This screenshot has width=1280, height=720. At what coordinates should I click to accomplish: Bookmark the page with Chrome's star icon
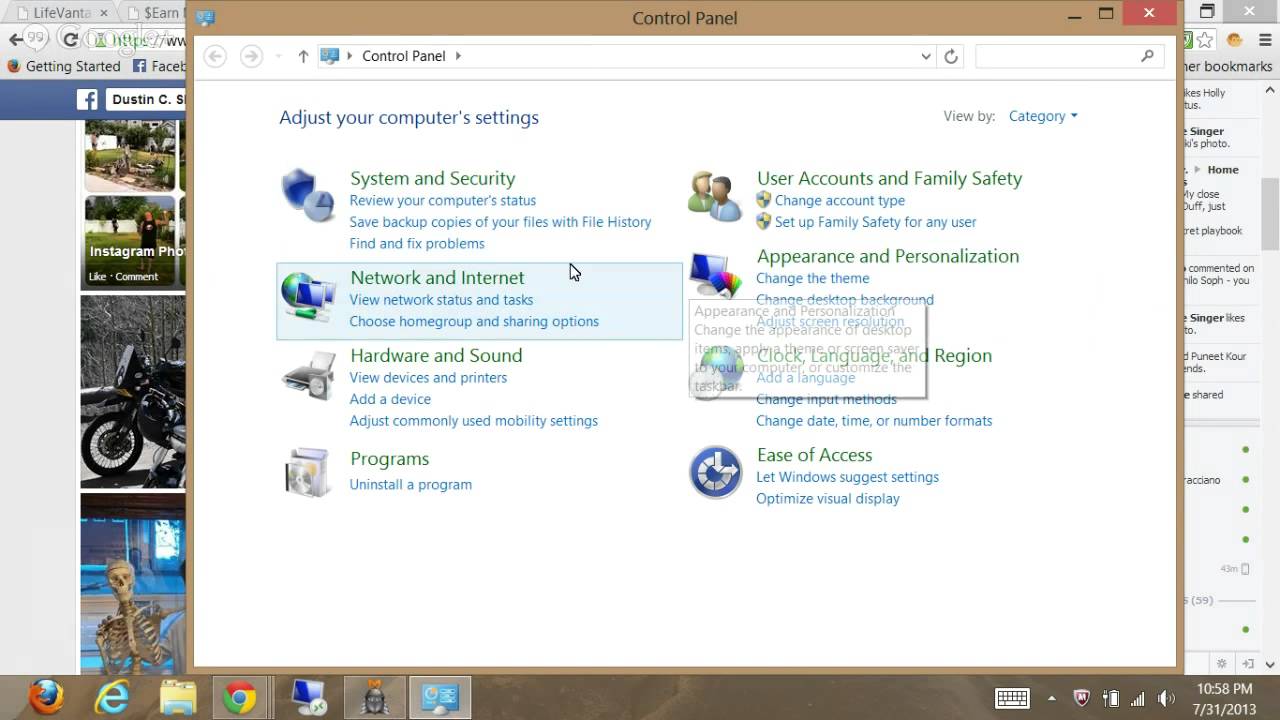pyautogui.click(x=1206, y=40)
